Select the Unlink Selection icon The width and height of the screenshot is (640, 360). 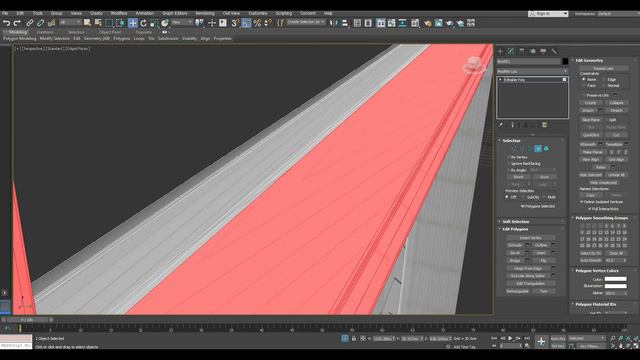coord(40,23)
